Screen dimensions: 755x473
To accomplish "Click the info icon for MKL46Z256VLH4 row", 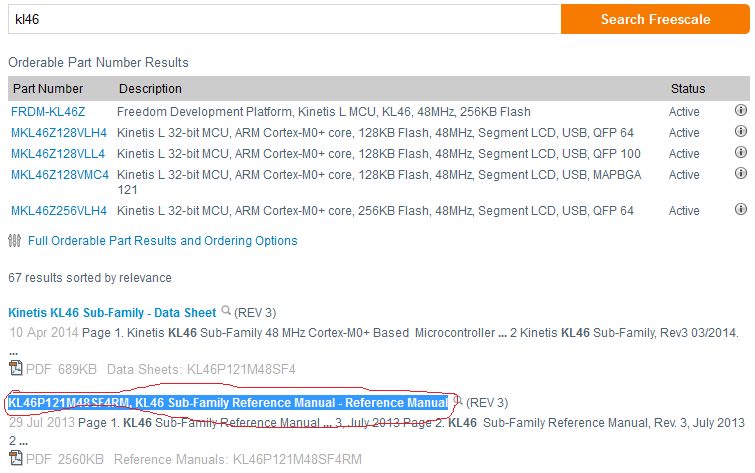I will [x=741, y=209].
